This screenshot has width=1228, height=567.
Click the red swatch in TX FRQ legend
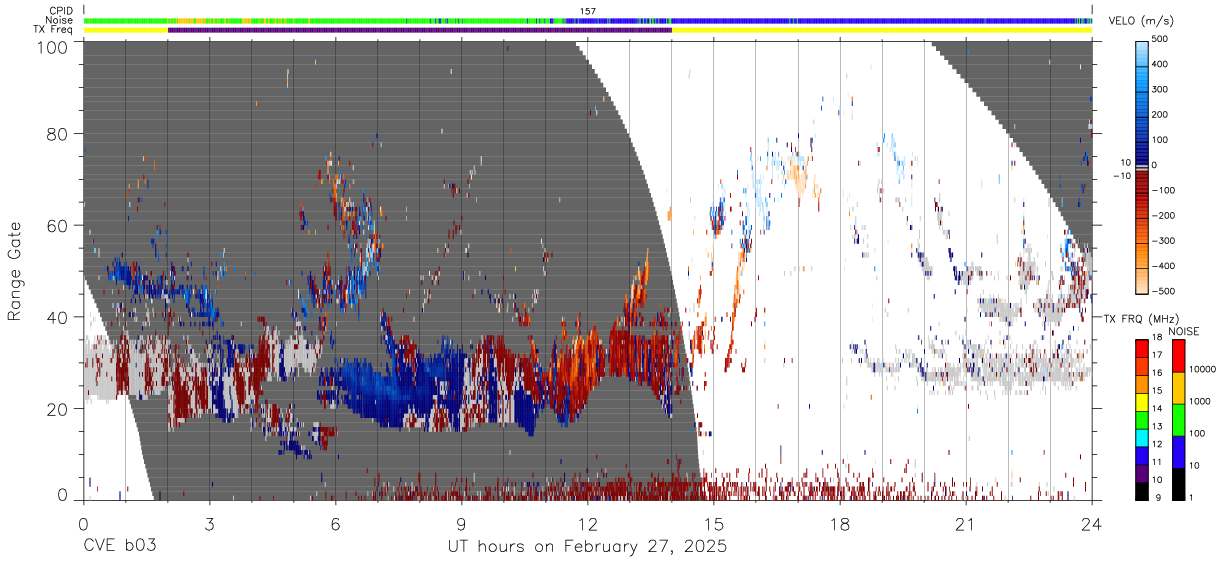click(1143, 347)
